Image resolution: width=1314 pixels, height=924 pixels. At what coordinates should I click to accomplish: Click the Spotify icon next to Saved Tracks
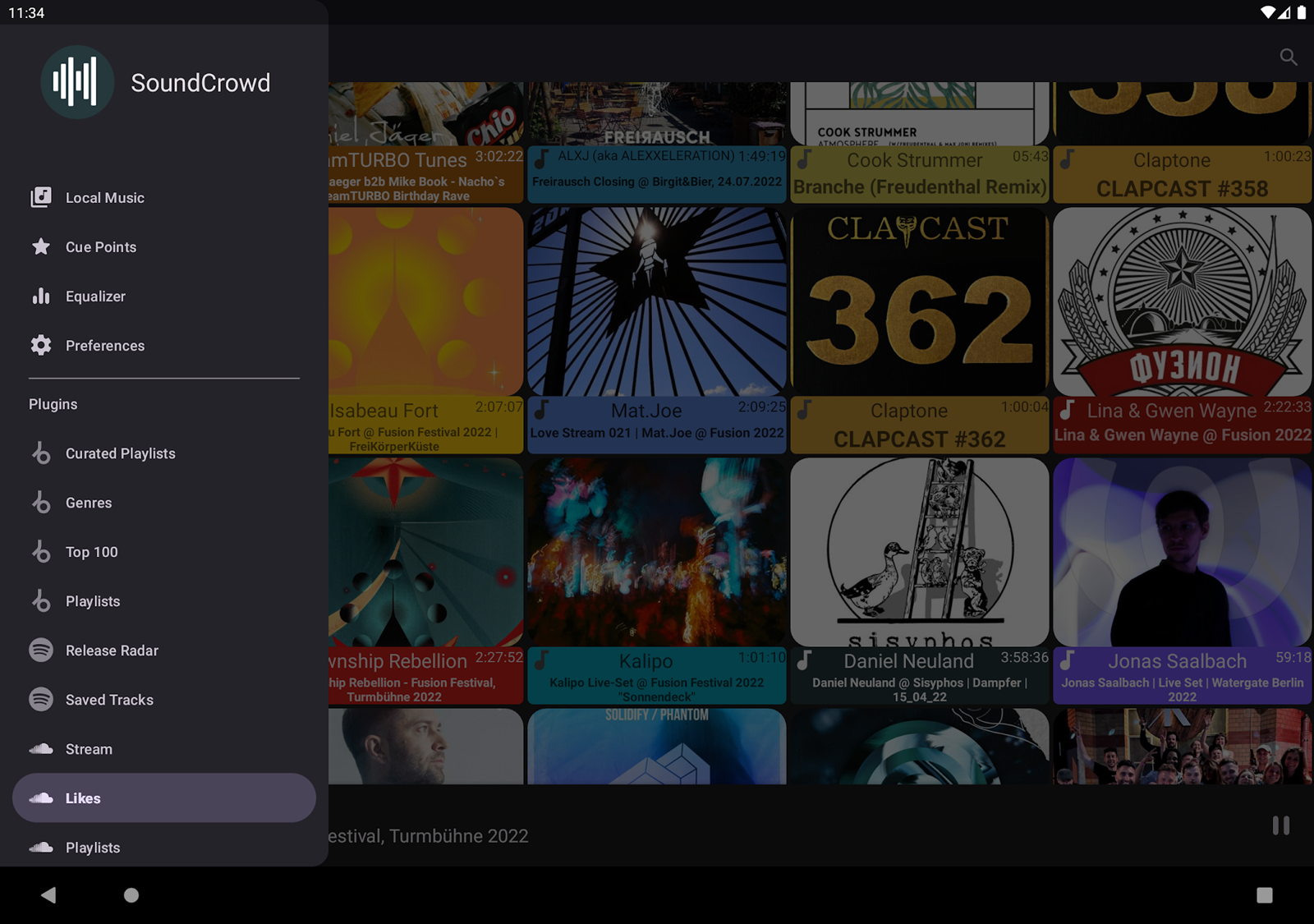point(41,699)
